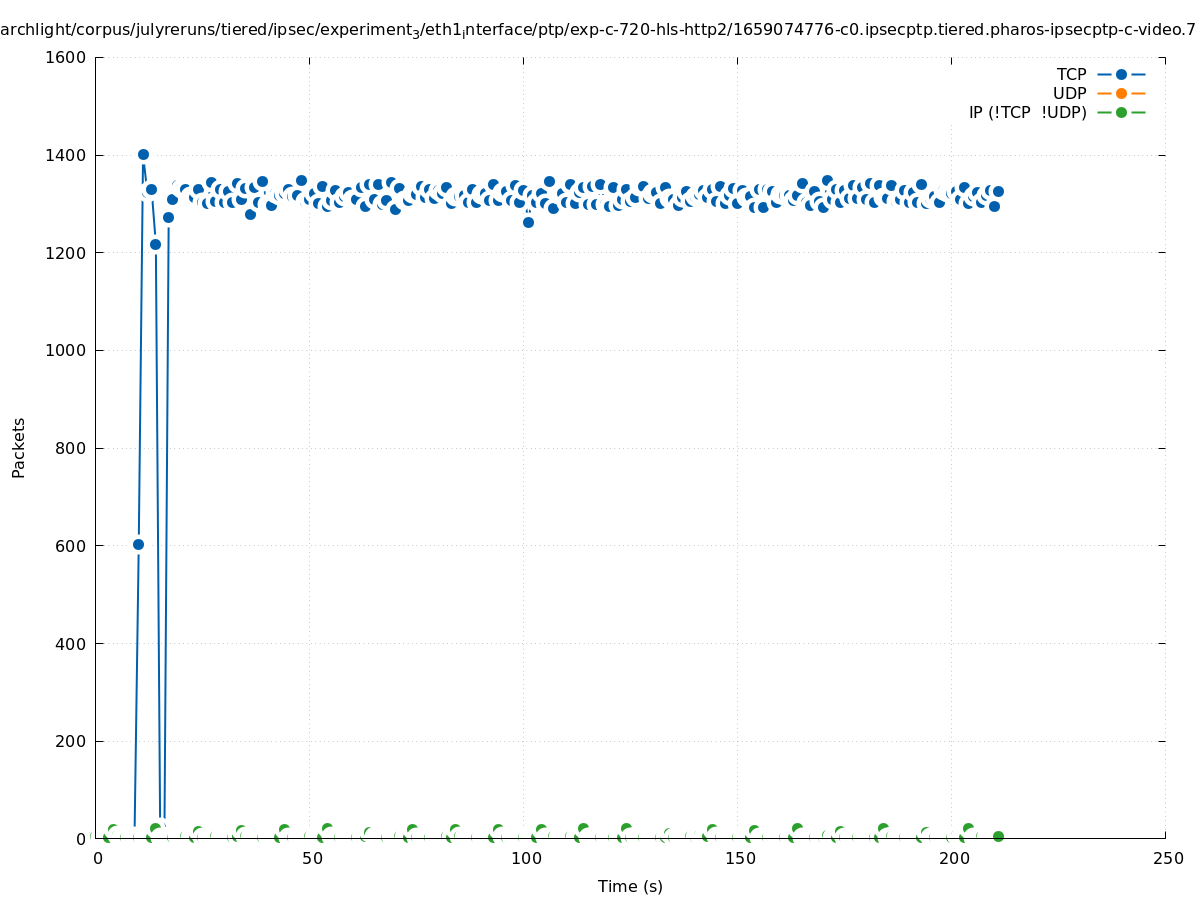Click the low TCP point near 100 seconds
The height and width of the screenshot is (900, 1197).
coord(528,222)
